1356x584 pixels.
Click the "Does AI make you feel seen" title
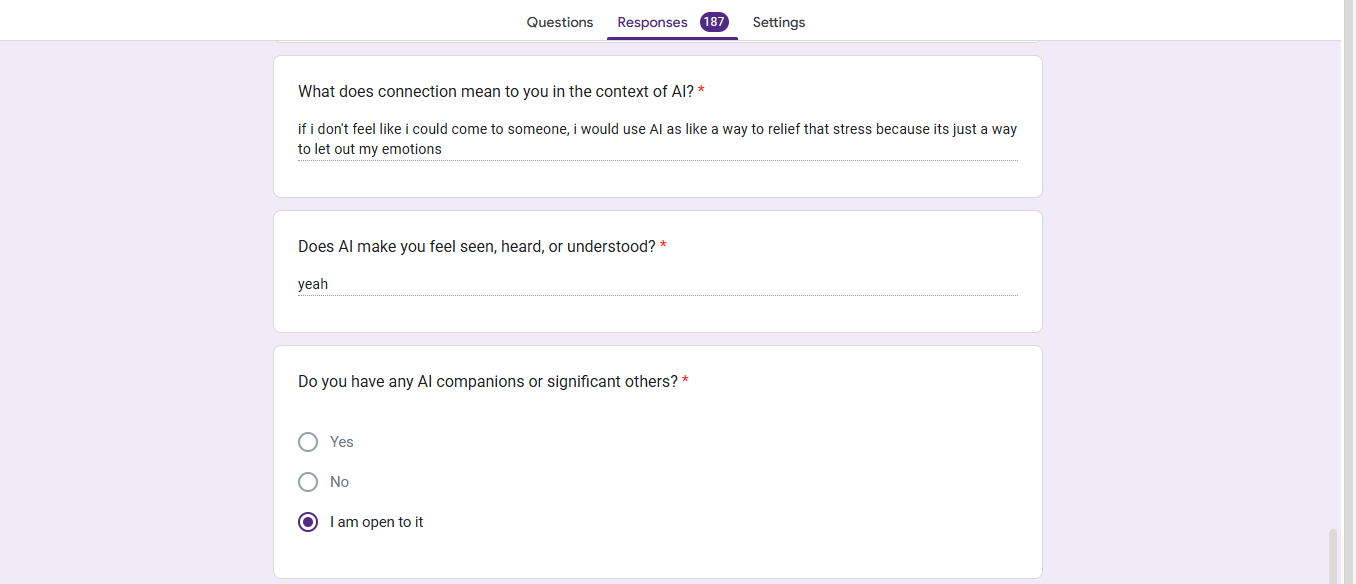476,246
